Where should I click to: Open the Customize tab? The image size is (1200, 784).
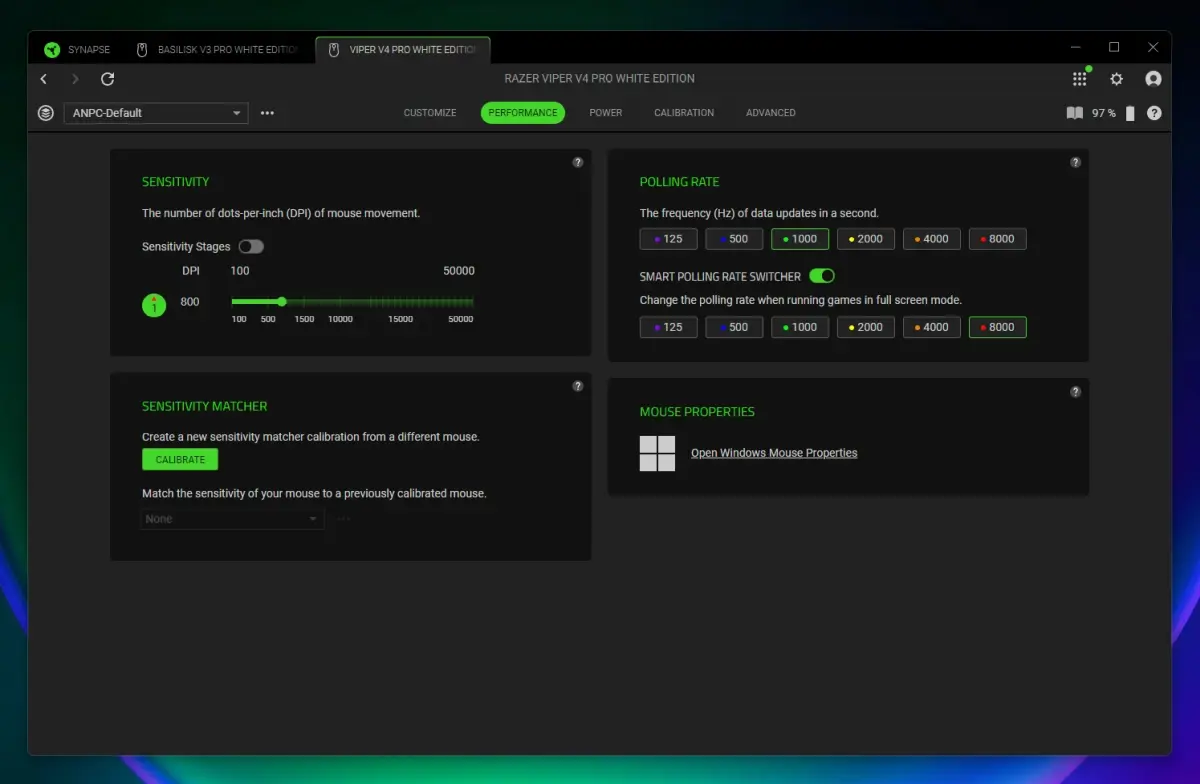(x=430, y=113)
